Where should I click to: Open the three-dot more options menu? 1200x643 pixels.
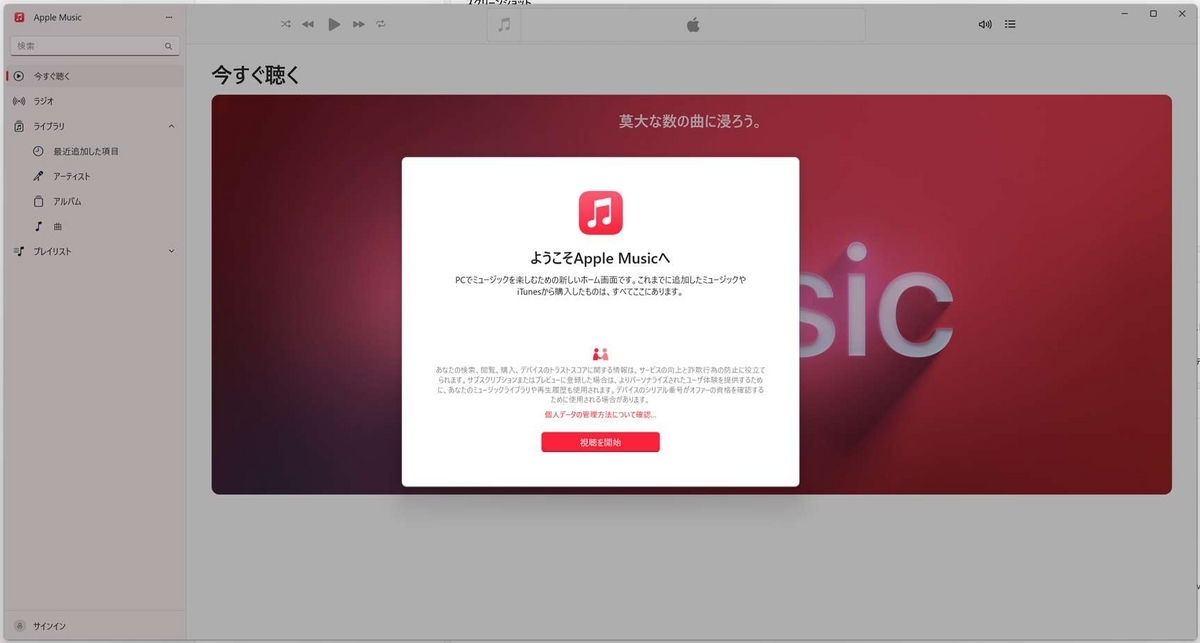click(x=168, y=18)
